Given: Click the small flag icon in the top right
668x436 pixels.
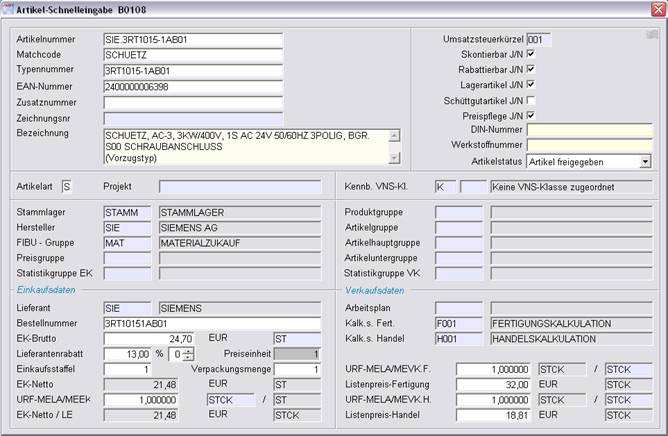Looking at the screenshot, I should 652,34.
